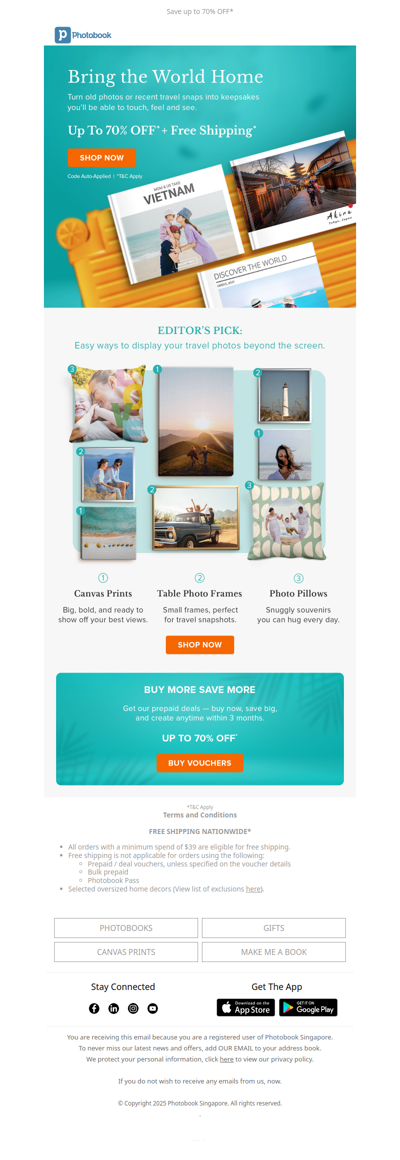Click the circled number 3 Photo Pillows icon
The height and width of the screenshot is (1160, 400).
click(x=299, y=578)
